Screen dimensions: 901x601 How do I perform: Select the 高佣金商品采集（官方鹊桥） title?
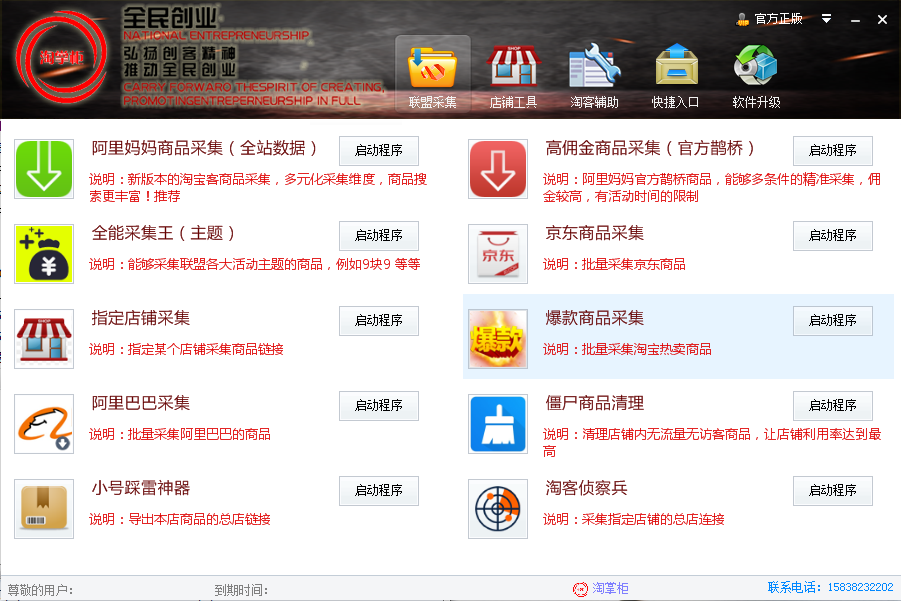tap(651, 148)
